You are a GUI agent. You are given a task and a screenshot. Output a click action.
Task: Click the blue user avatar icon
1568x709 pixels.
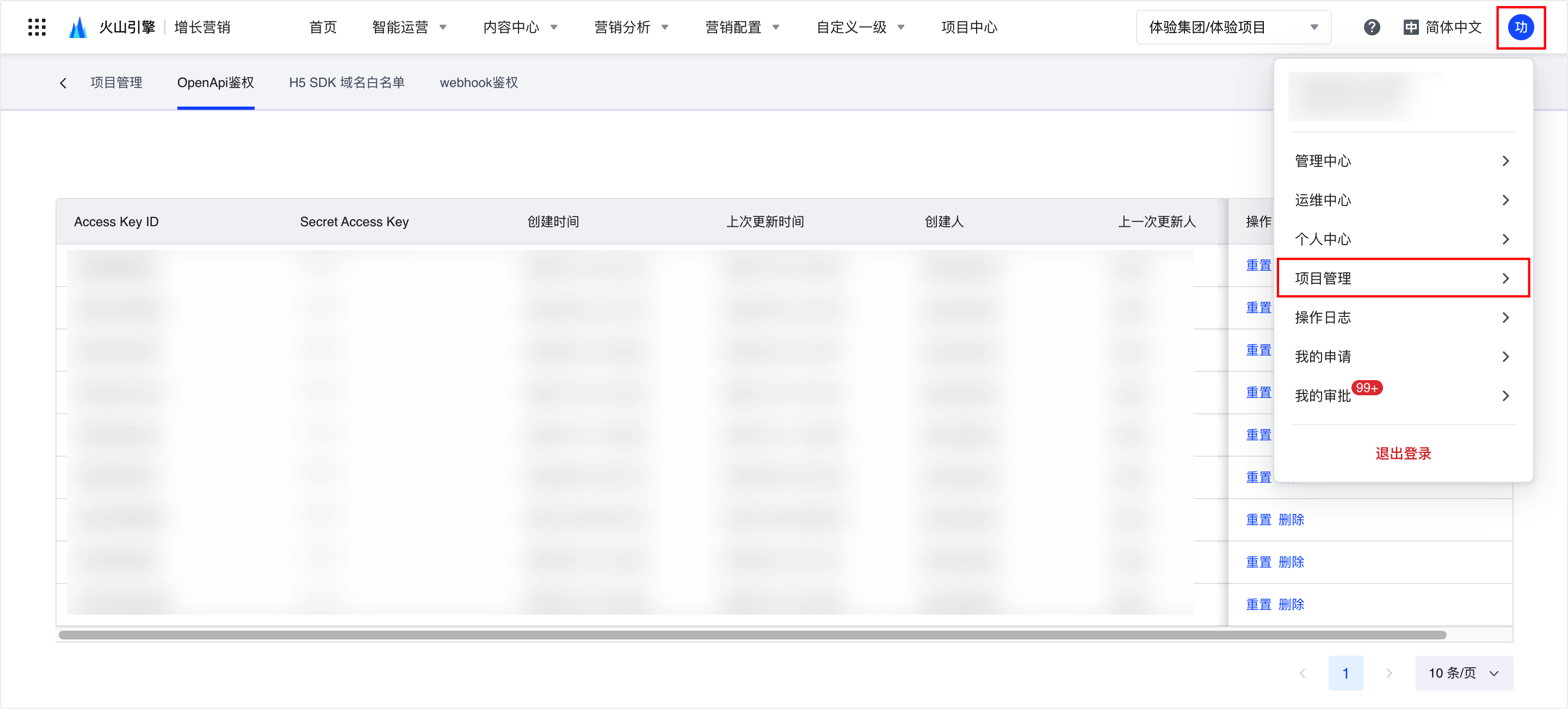click(x=1521, y=27)
